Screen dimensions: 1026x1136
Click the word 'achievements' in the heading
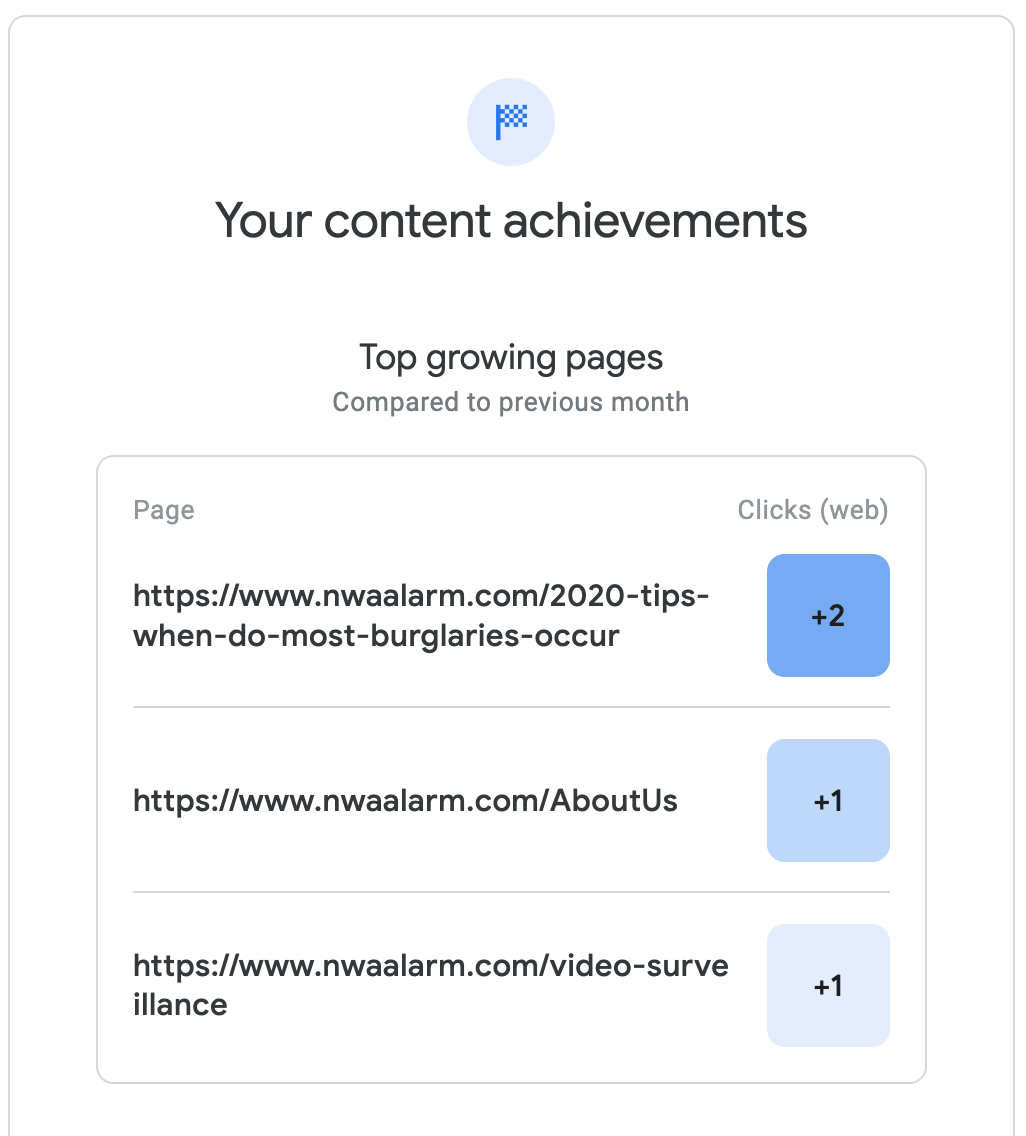pos(655,221)
